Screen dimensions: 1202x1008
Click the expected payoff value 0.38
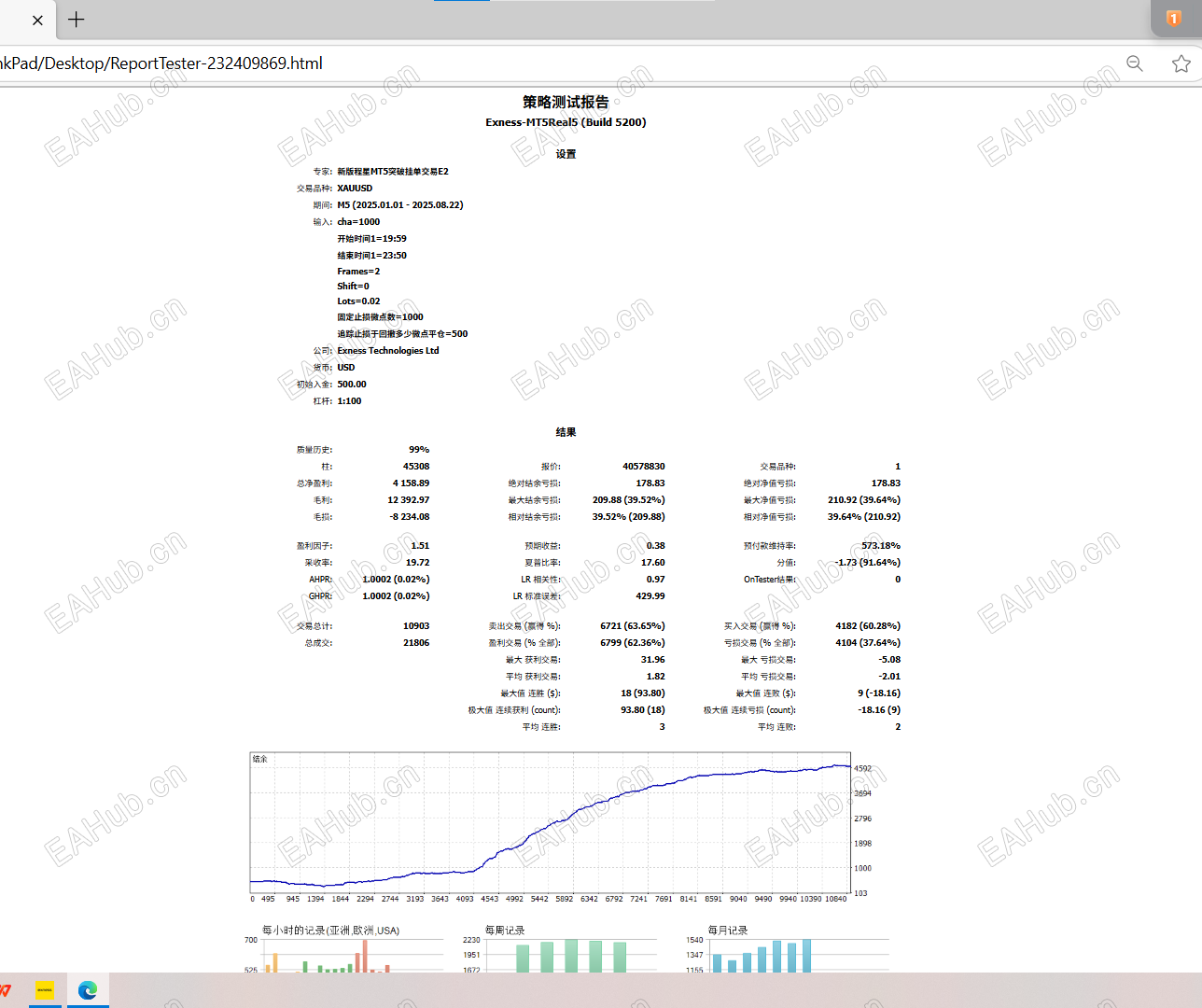point(656,546)
